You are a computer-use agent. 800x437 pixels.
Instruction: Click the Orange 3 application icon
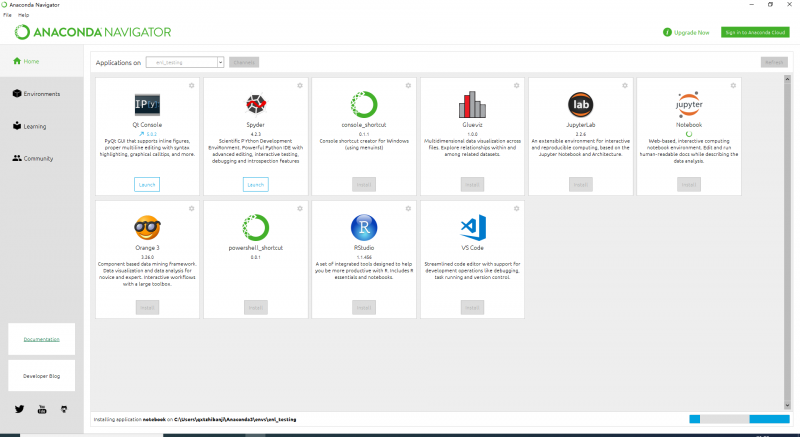tap(148, 227)
